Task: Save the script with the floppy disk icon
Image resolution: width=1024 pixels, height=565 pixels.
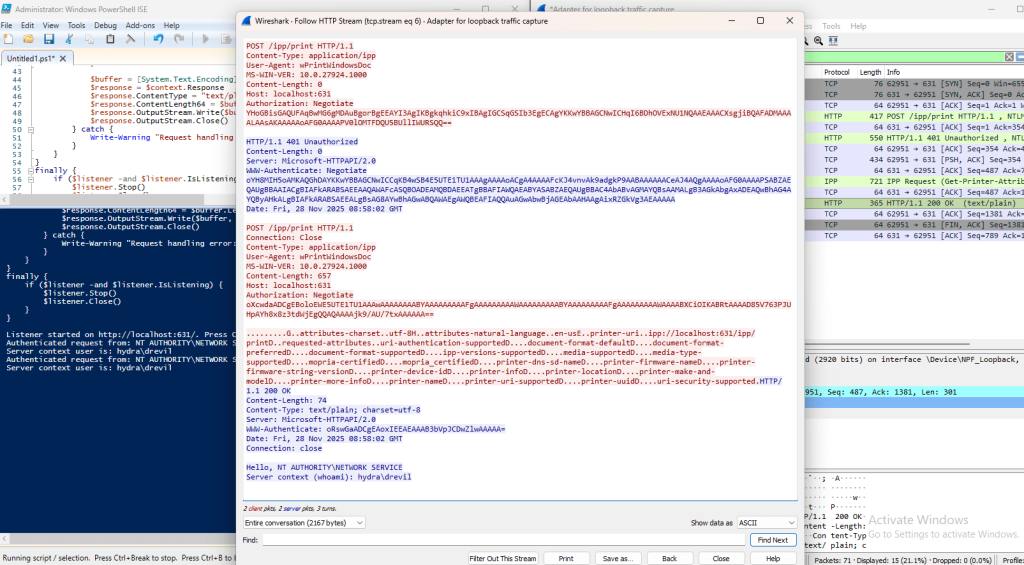Action: [49, 39]
